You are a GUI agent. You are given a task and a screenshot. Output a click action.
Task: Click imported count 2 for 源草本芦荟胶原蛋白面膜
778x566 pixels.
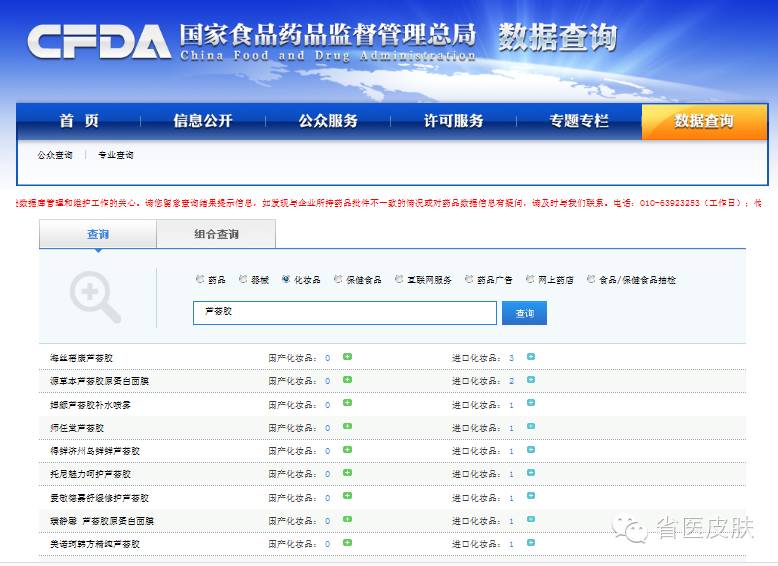click(x=511, y=381)
